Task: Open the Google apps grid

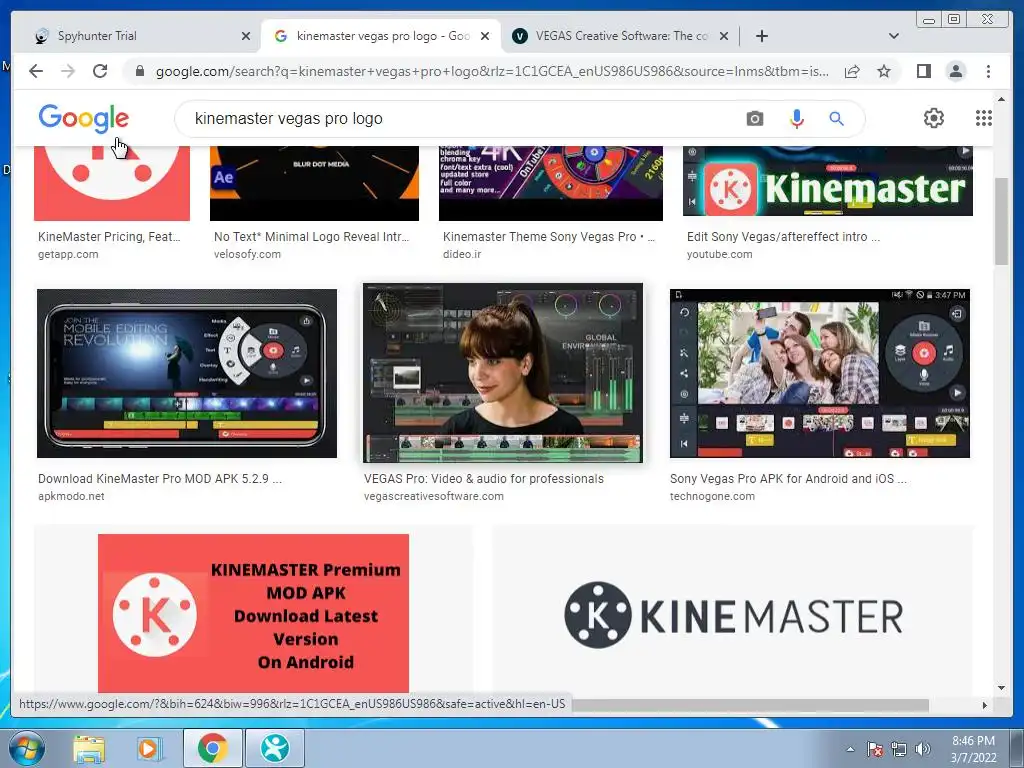Action: tap(984, 118)
